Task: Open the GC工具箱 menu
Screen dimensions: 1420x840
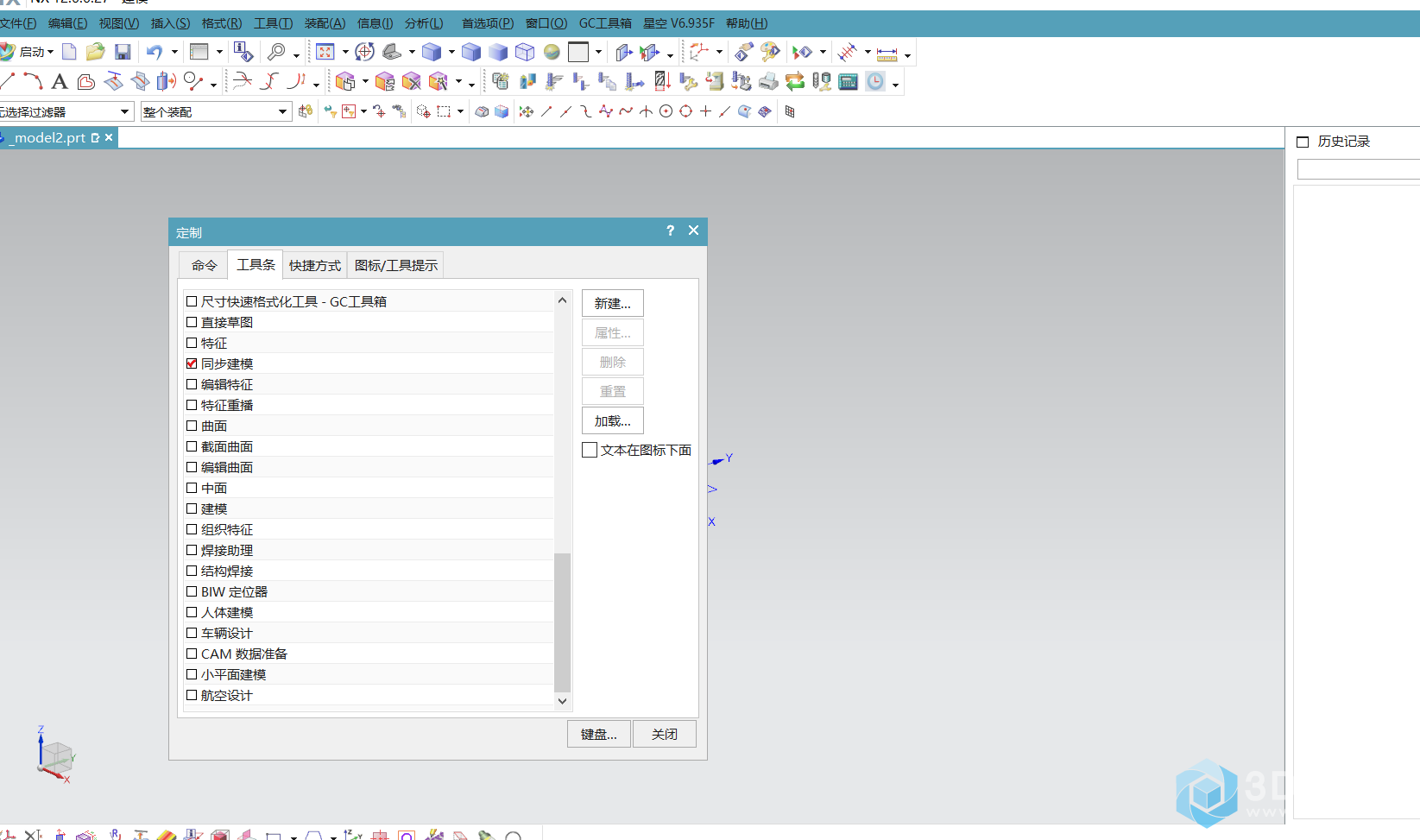Action: (605, 23)
